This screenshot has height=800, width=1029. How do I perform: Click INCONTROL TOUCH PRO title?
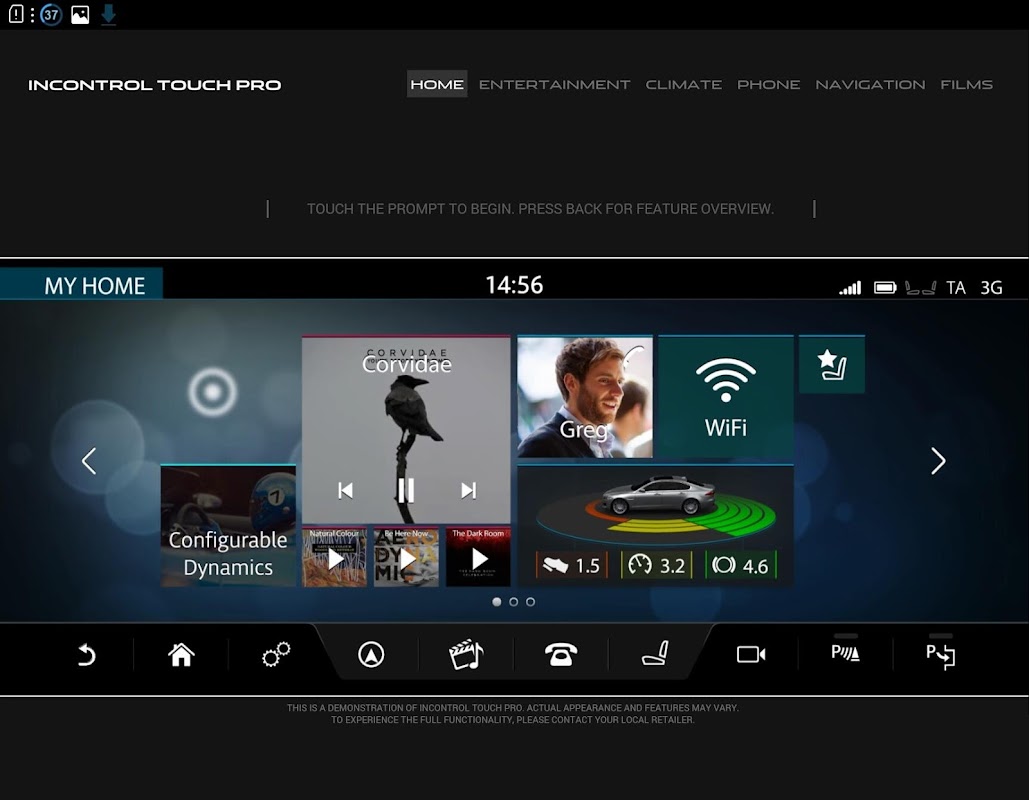(x=155, y=85)
